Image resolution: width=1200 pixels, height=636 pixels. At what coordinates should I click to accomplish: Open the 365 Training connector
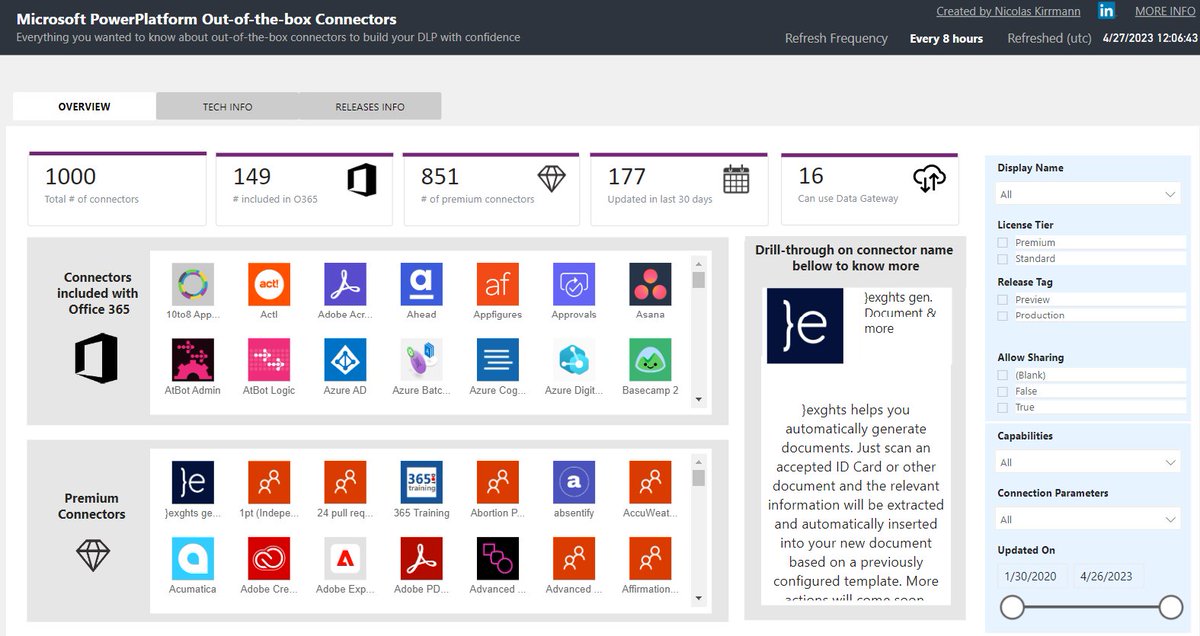[421, 482]
